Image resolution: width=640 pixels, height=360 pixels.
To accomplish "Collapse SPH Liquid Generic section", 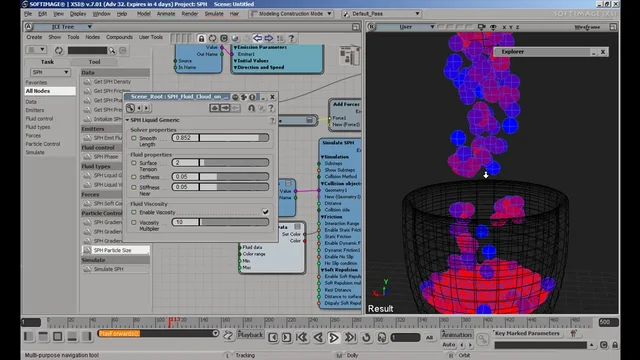I will (127, 120).
